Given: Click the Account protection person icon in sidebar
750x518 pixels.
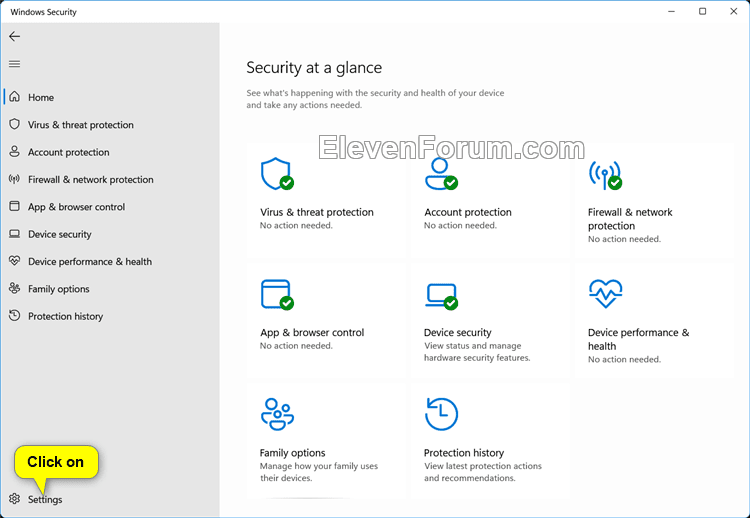Looking at the screenshot, I should (x=15, y=152).
